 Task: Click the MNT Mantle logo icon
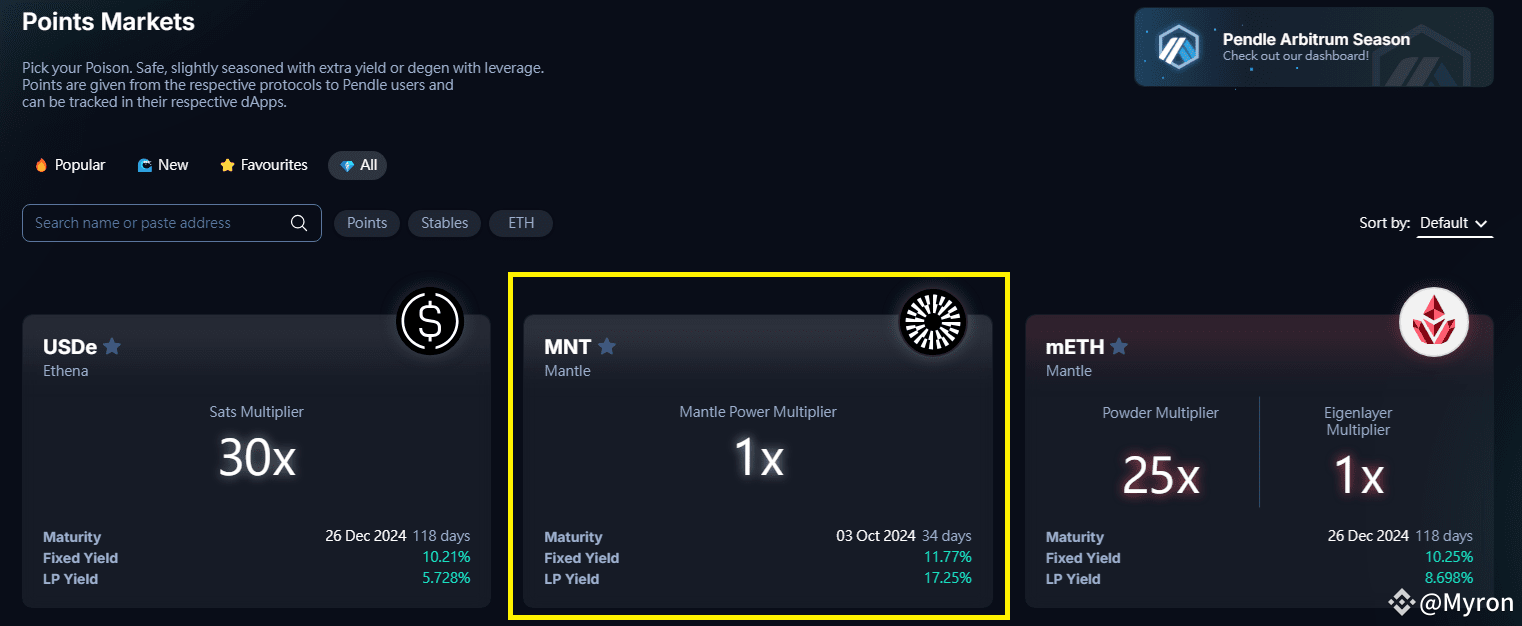coord(931,322)
